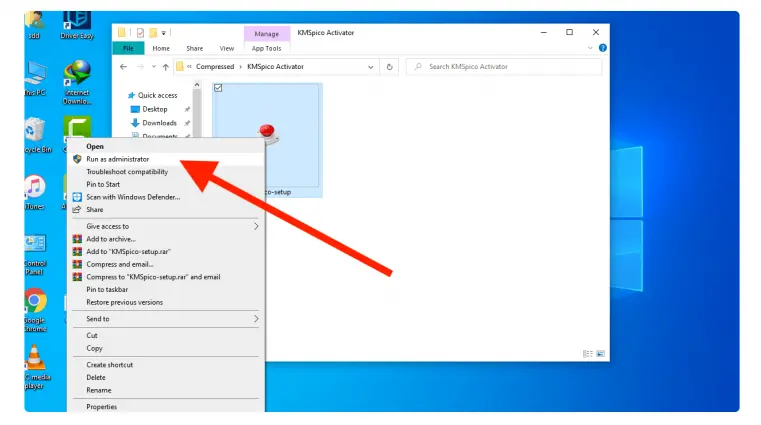This screenshot has height=425, width=761.
Task: Click the Refresh icon beside address bar
Action: [390, 67]
